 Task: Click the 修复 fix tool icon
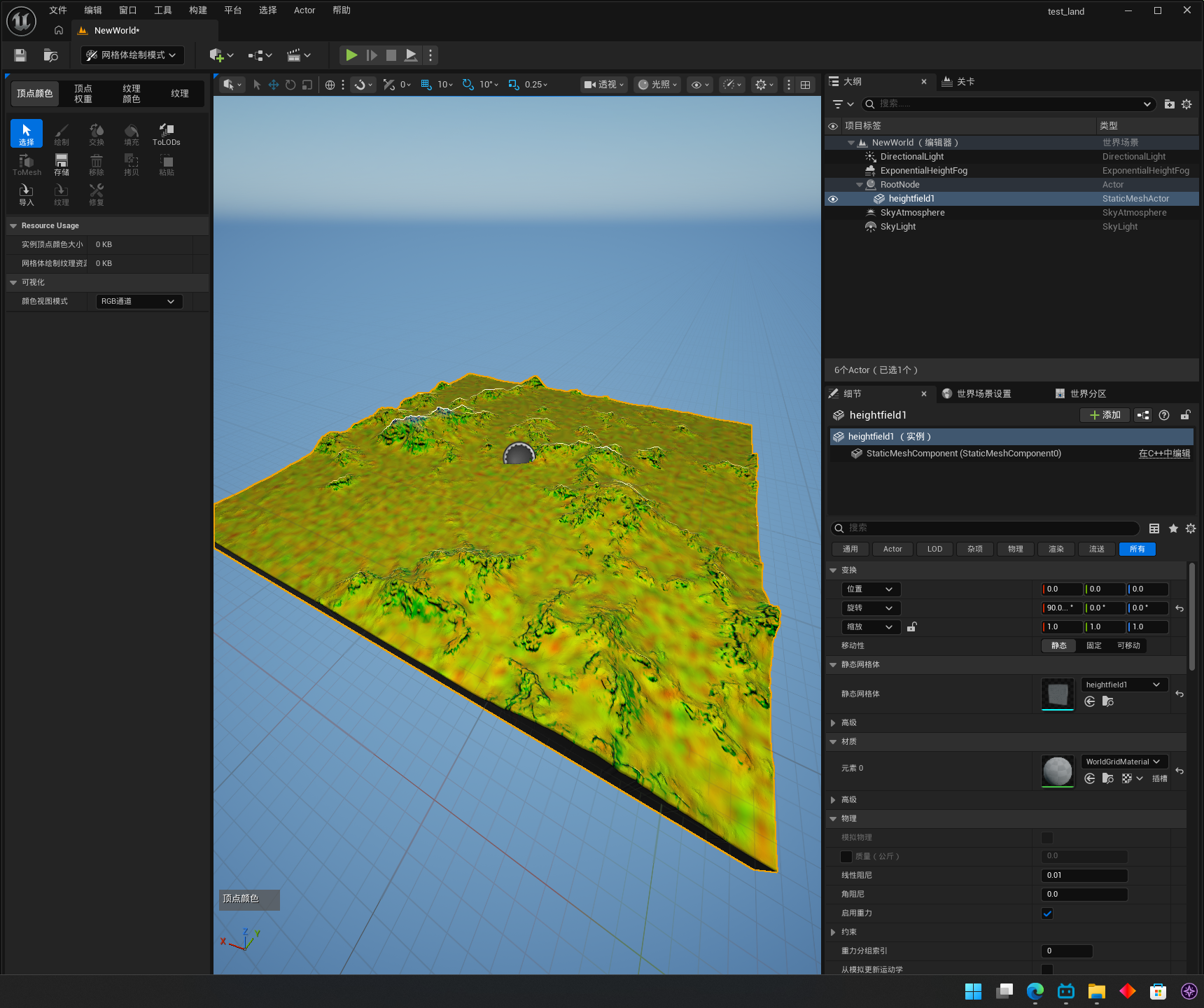click(x=97, y=195)
